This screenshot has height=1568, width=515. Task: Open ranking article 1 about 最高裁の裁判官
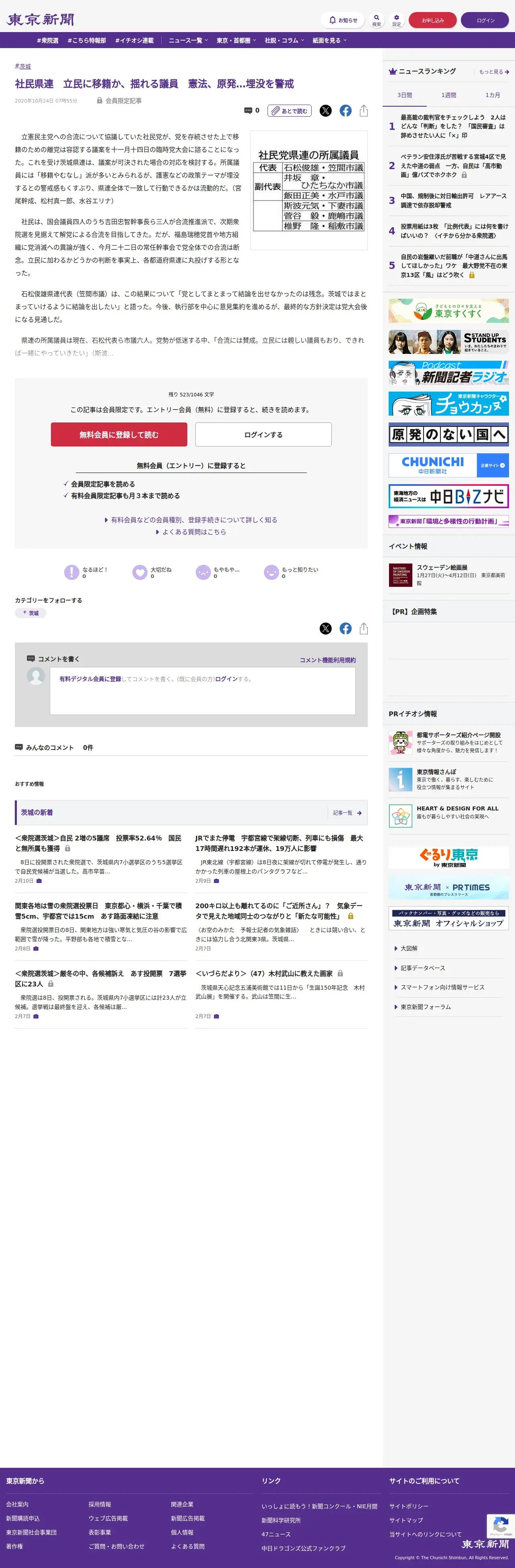pyautogui.click(x=453, y=126)
